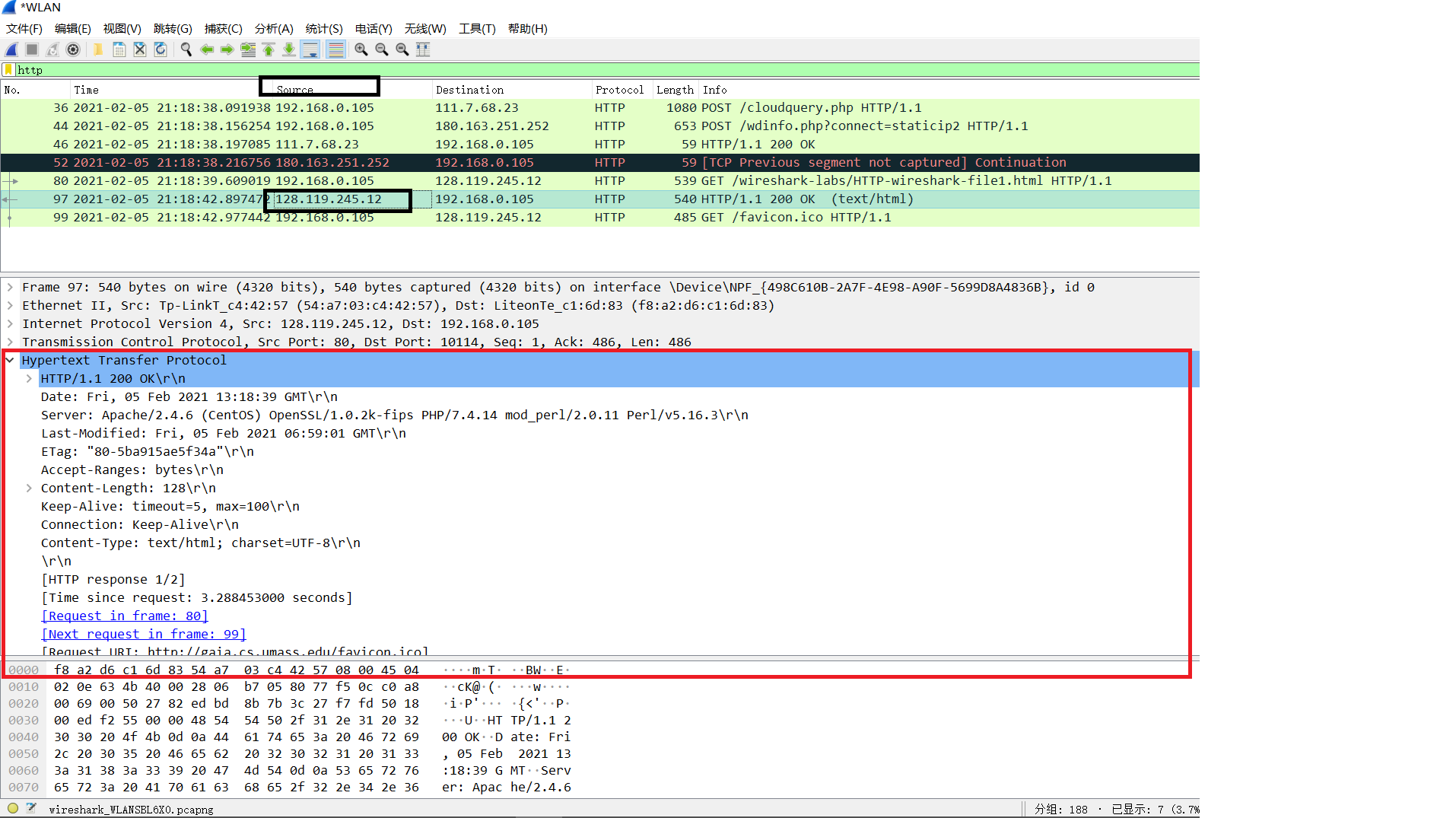1456x818 pixels.
Task: Select packet 99 GET /favicon.ico
Action: 599,218
